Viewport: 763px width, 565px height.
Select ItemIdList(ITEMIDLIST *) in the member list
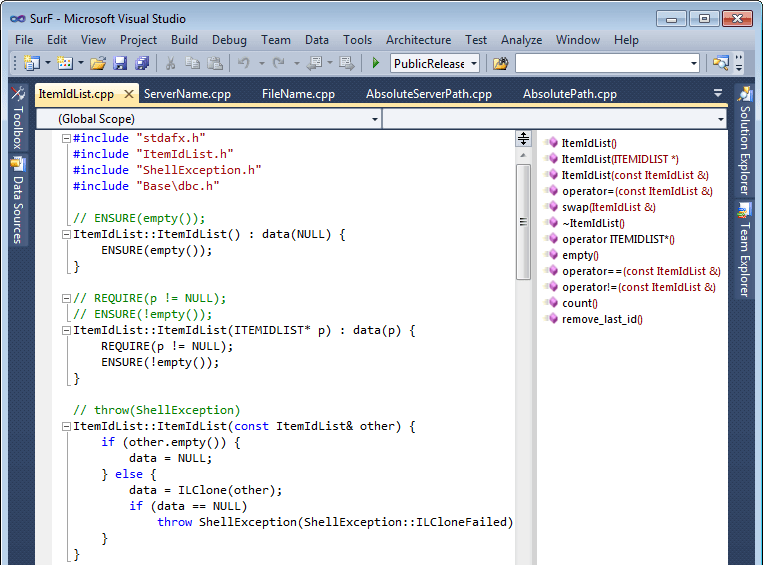point(620,159)
